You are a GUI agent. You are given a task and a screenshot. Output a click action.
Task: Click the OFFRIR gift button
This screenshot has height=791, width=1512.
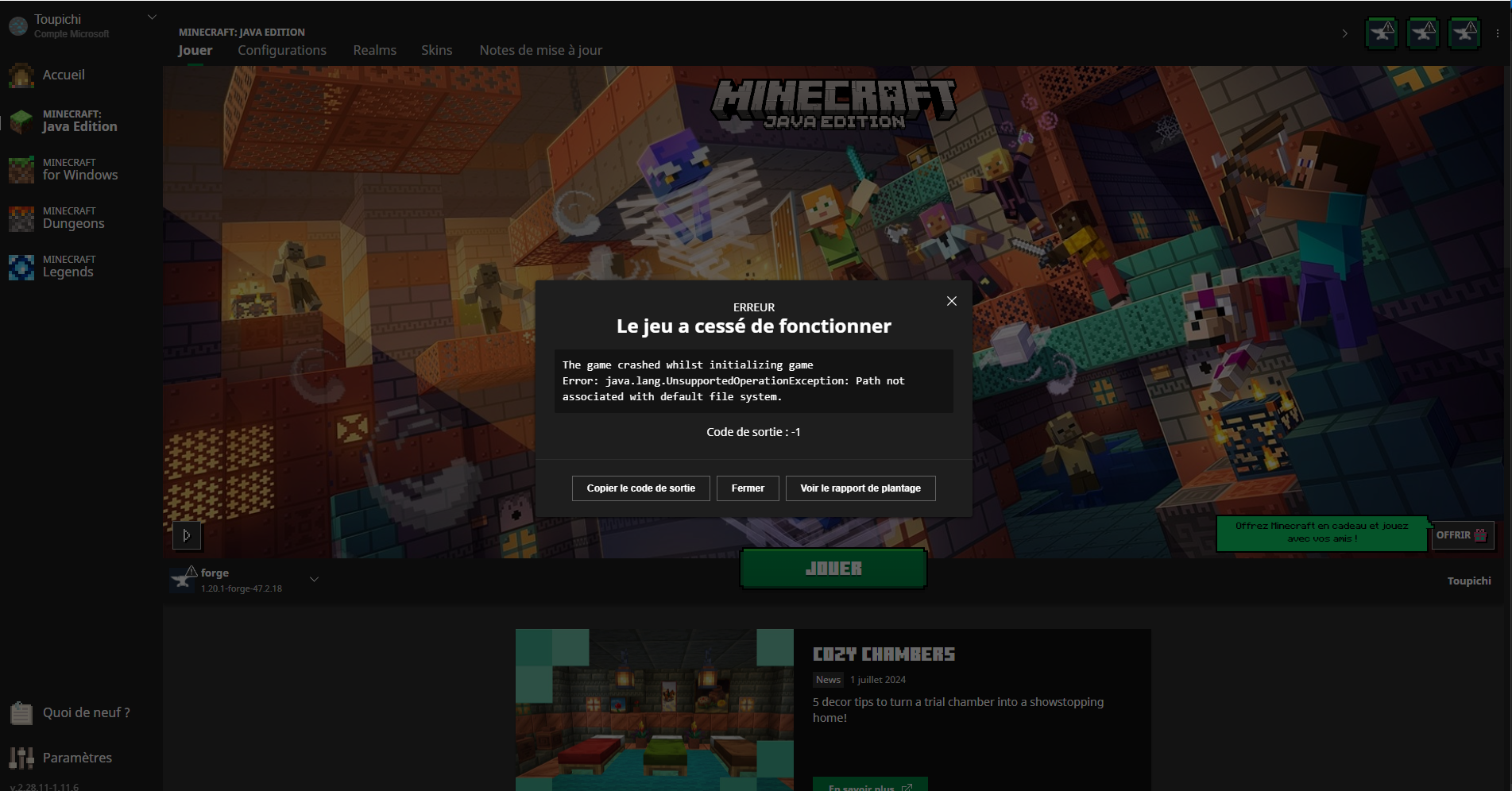click(1462, 535)
